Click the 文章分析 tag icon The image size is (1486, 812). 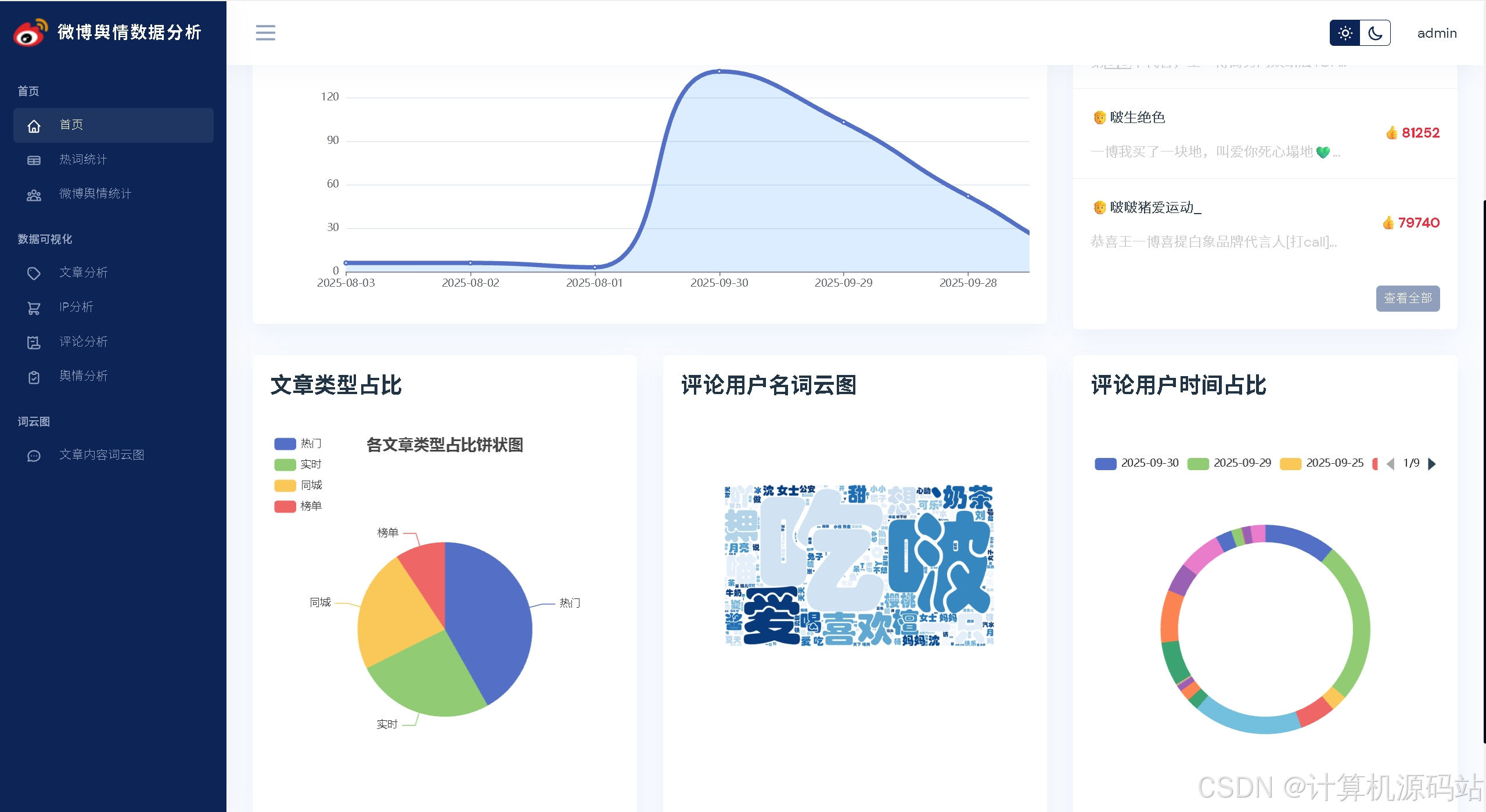[x=34, y=273]
